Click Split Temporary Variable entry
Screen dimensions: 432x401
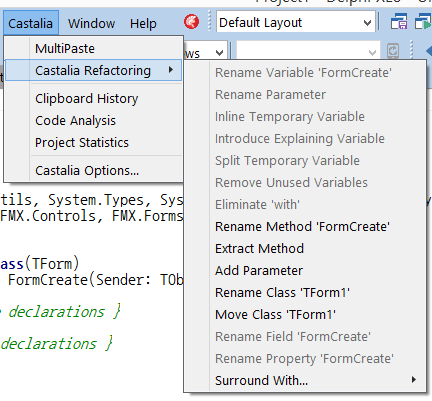click(305, 161)
